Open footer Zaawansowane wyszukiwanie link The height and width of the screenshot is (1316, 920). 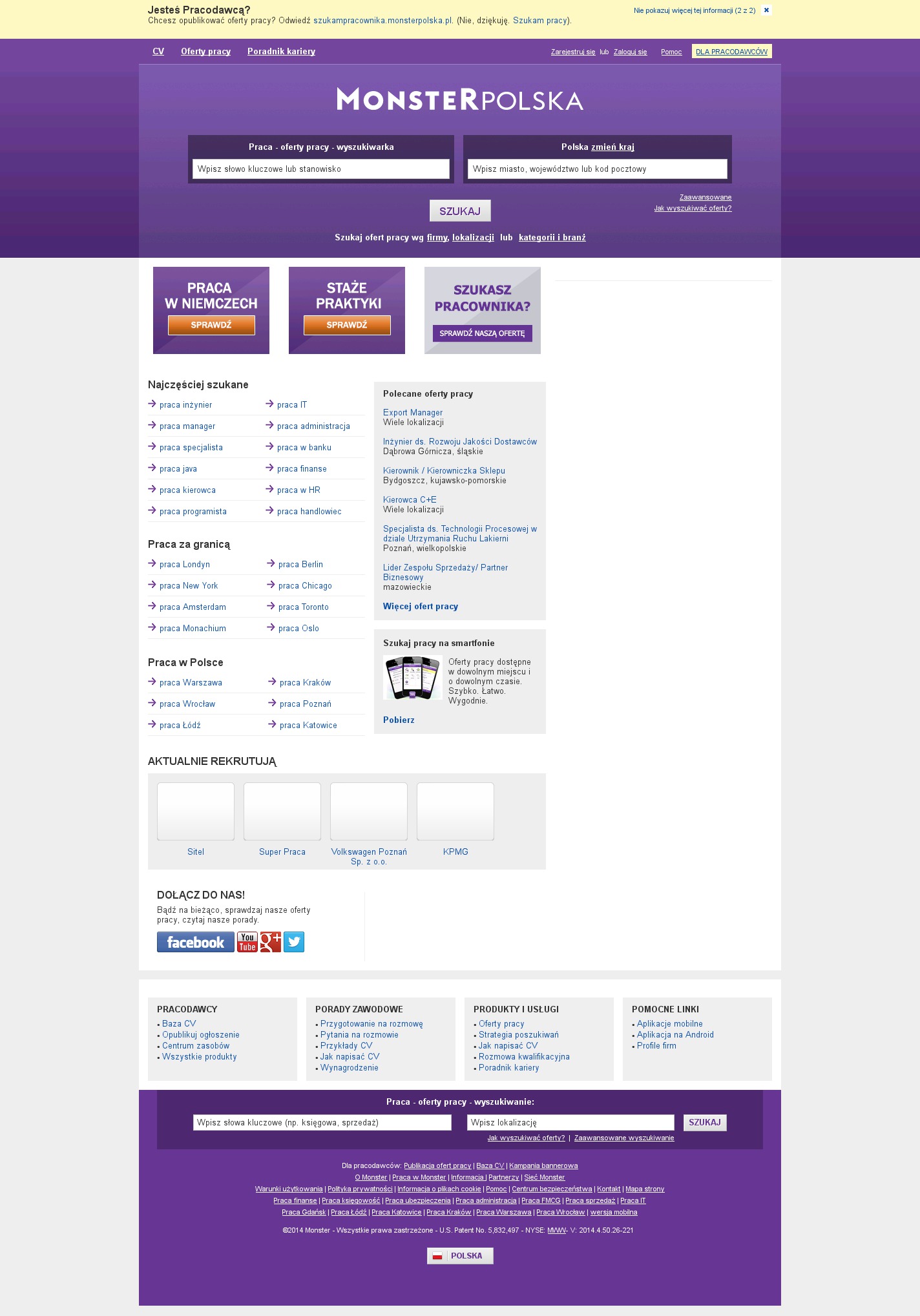[x=624, y=1138]
